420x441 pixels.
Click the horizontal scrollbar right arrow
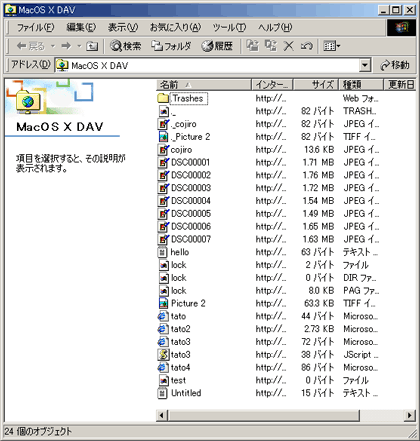(x=410, y=415)
